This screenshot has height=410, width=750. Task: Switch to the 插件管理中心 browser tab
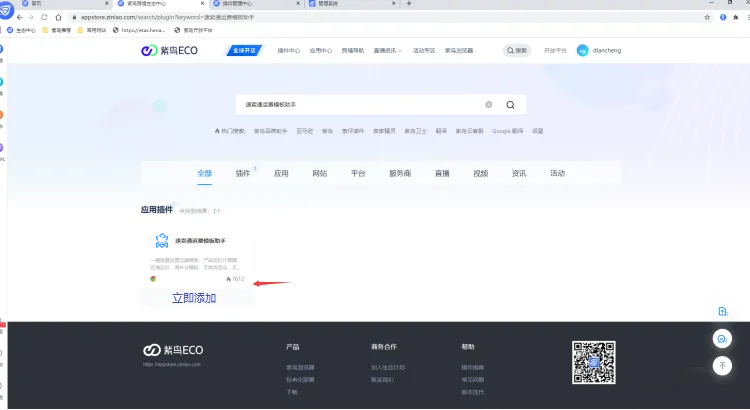pyautogui.click(x=256, y=3)
